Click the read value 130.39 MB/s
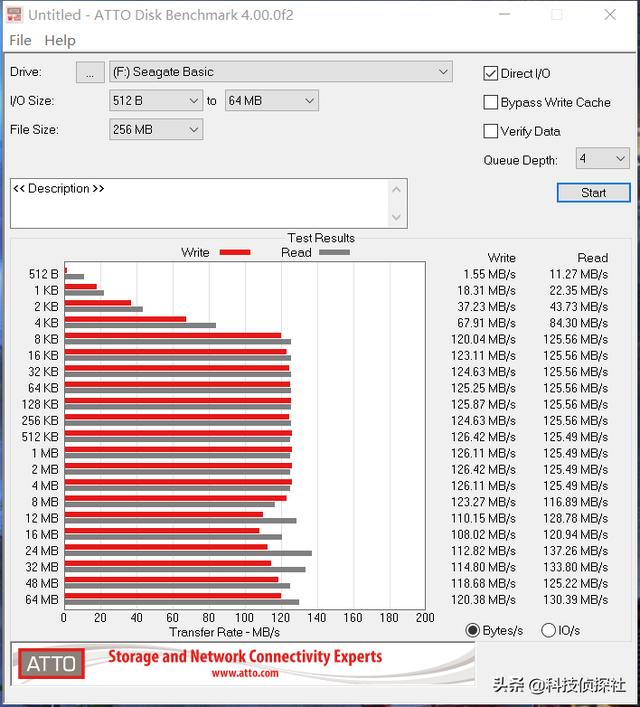The width and height of the screenshot is (640, 707). (576, 599)
